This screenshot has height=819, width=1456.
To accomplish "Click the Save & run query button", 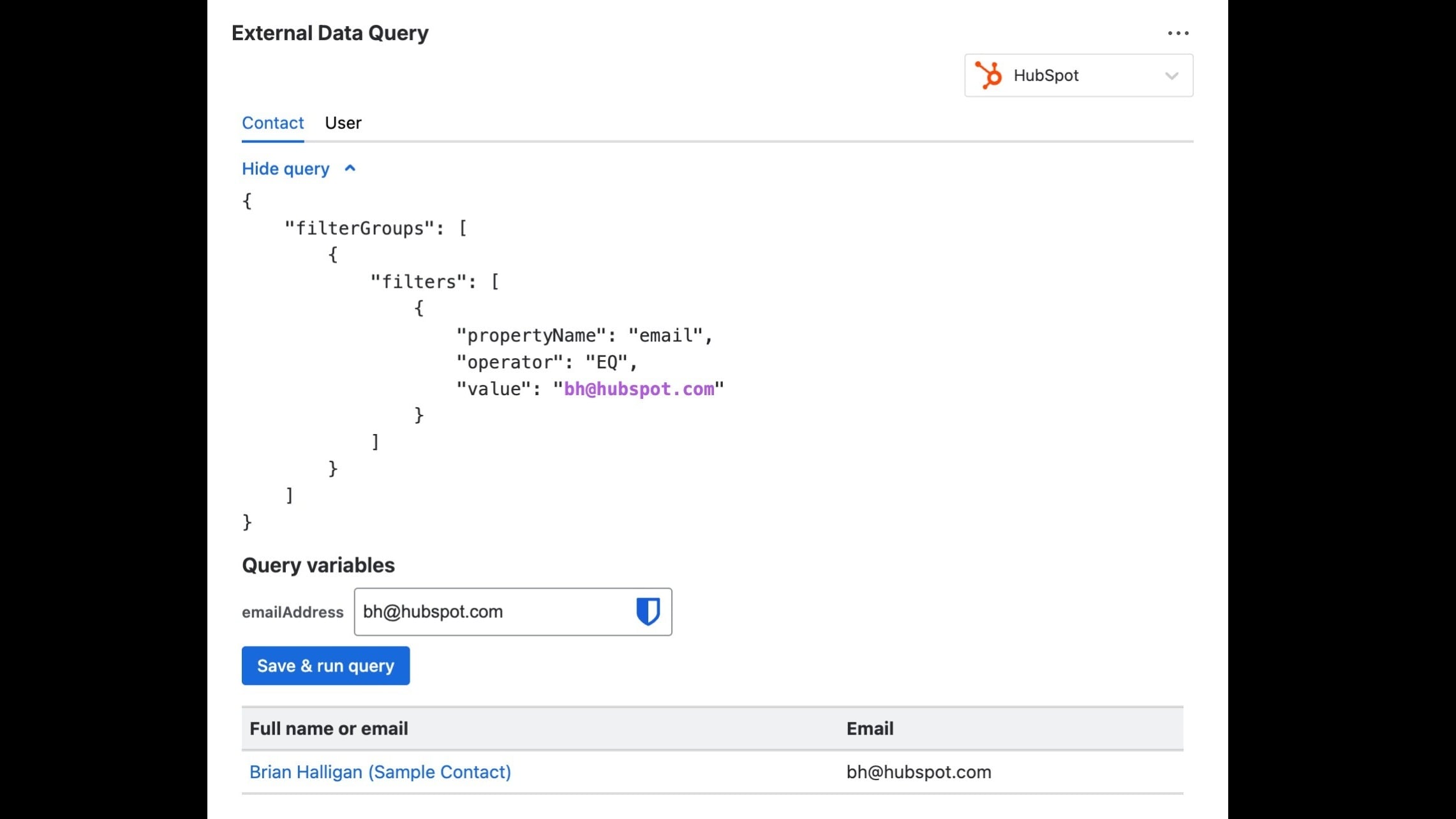I will 325,666.
